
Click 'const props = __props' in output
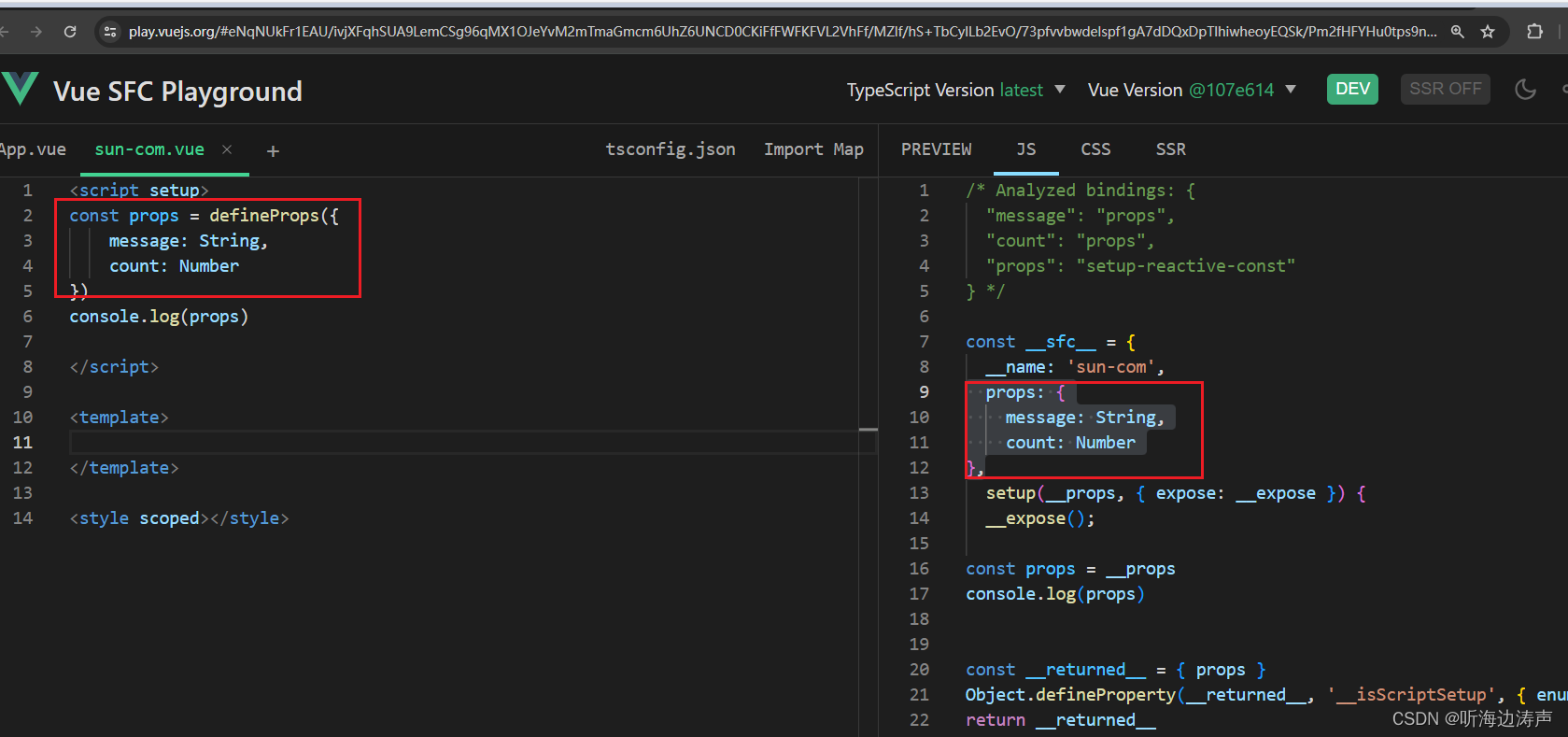[x=1070, y=569]
